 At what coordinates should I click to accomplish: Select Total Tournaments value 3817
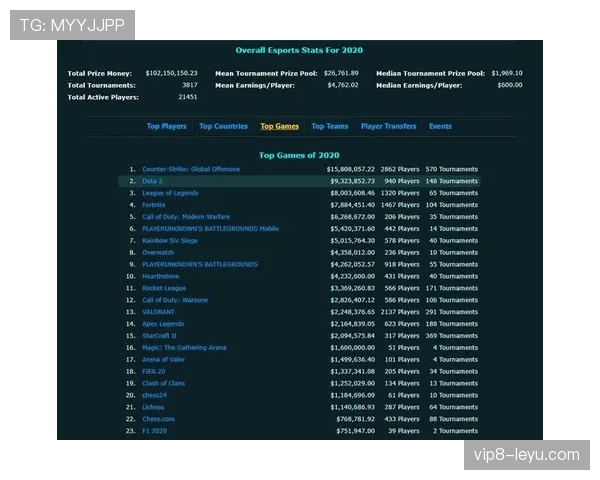click(x=190, y=85)
